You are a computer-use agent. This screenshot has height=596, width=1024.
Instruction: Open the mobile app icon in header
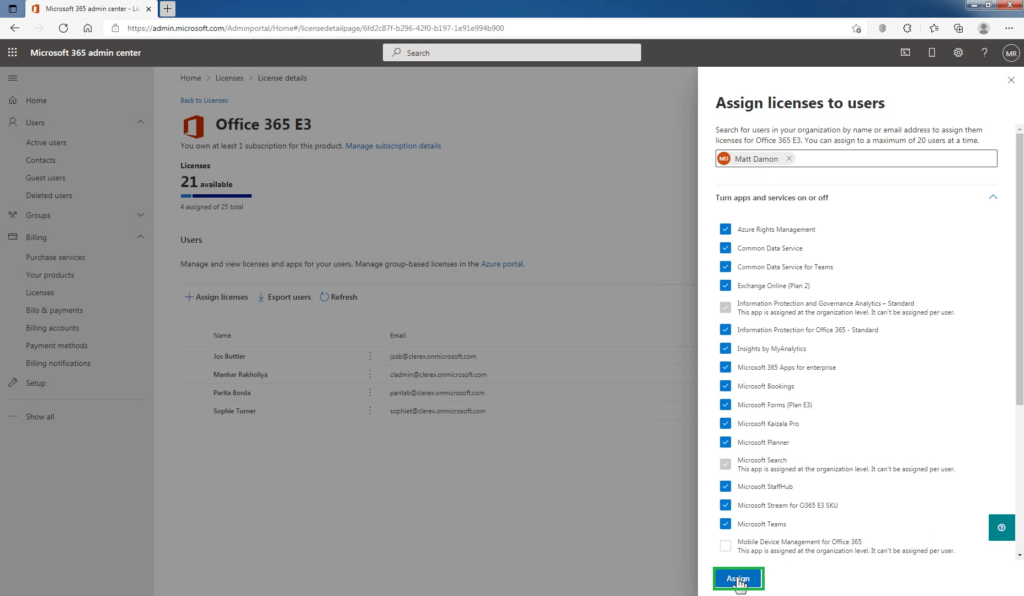coord(932,52)
